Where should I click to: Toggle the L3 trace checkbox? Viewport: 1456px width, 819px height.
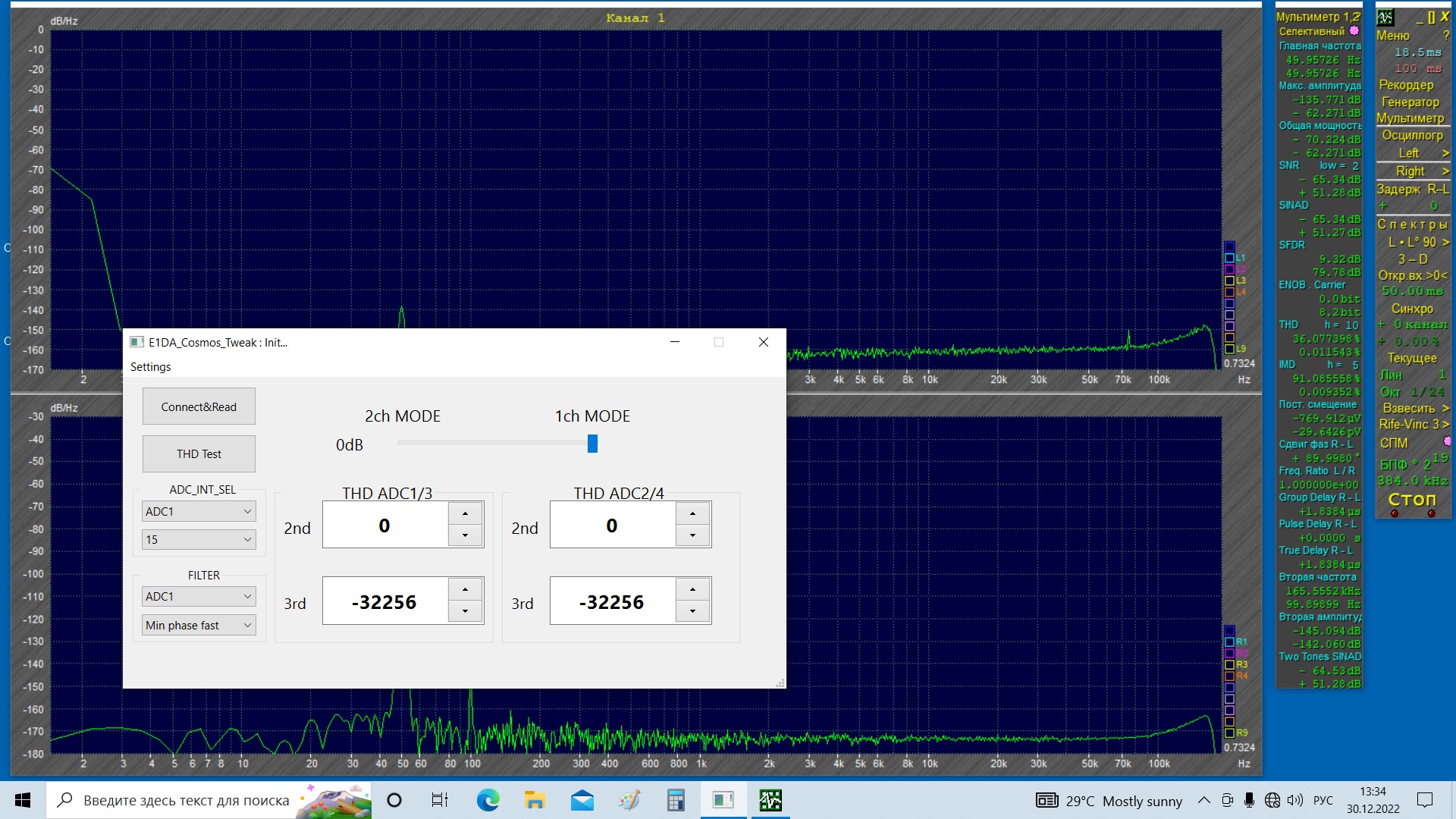click(x=1229, y=281)
